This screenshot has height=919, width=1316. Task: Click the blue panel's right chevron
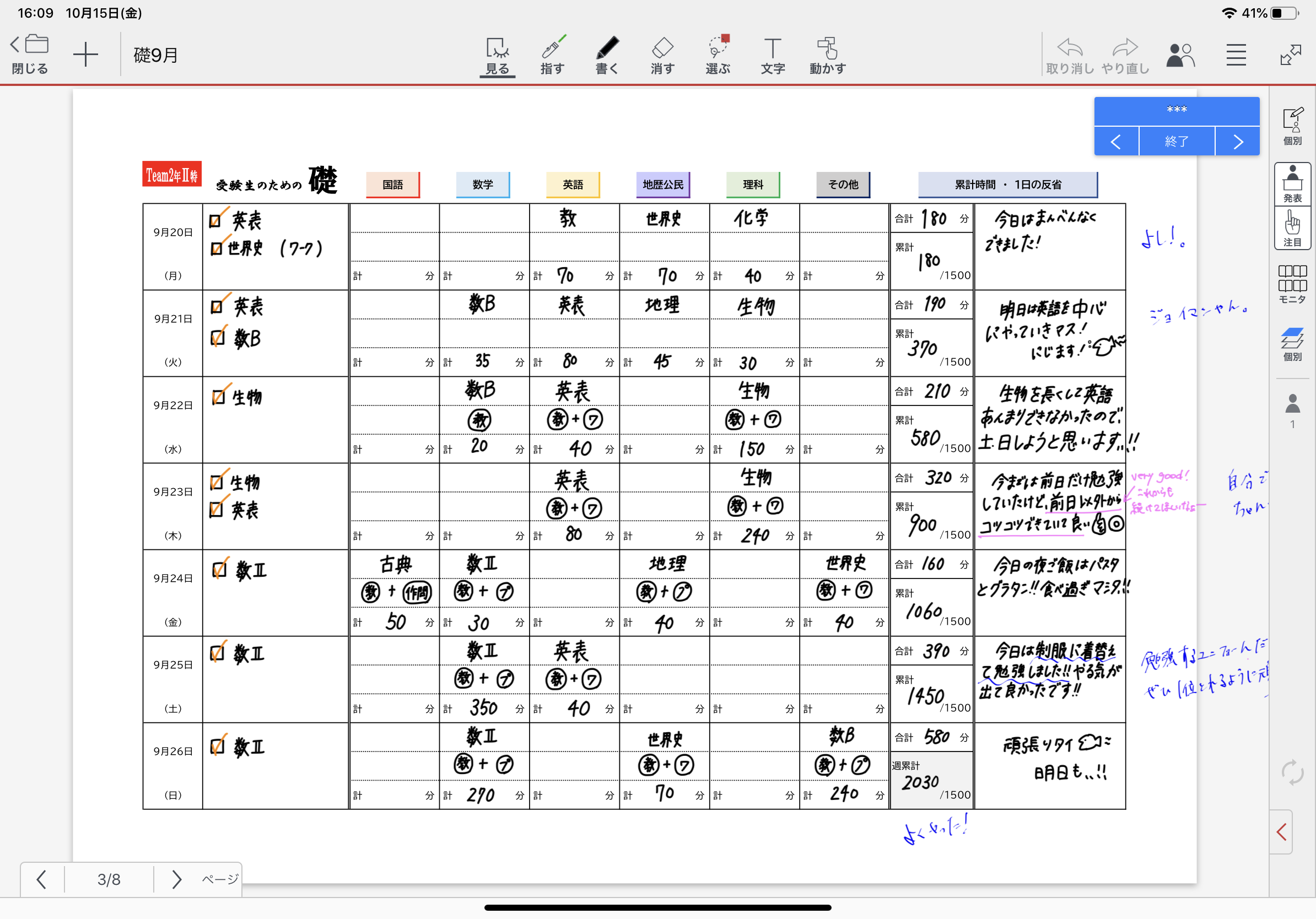click(x=1238, y=142)
